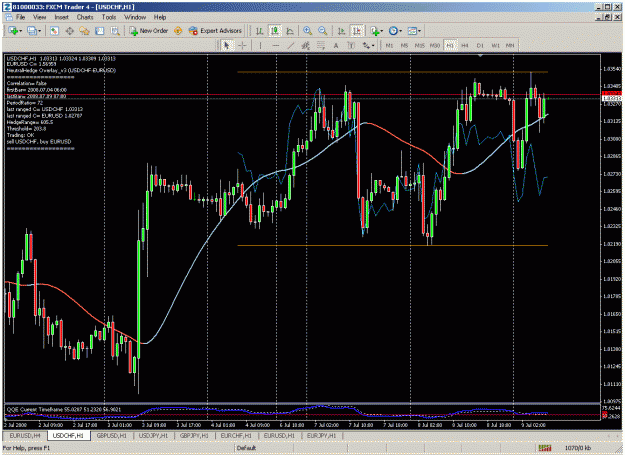The width and height of the screenshot is (625, 455).
Task: Toggle Auto Scroll of the chart
Action: 341,31
